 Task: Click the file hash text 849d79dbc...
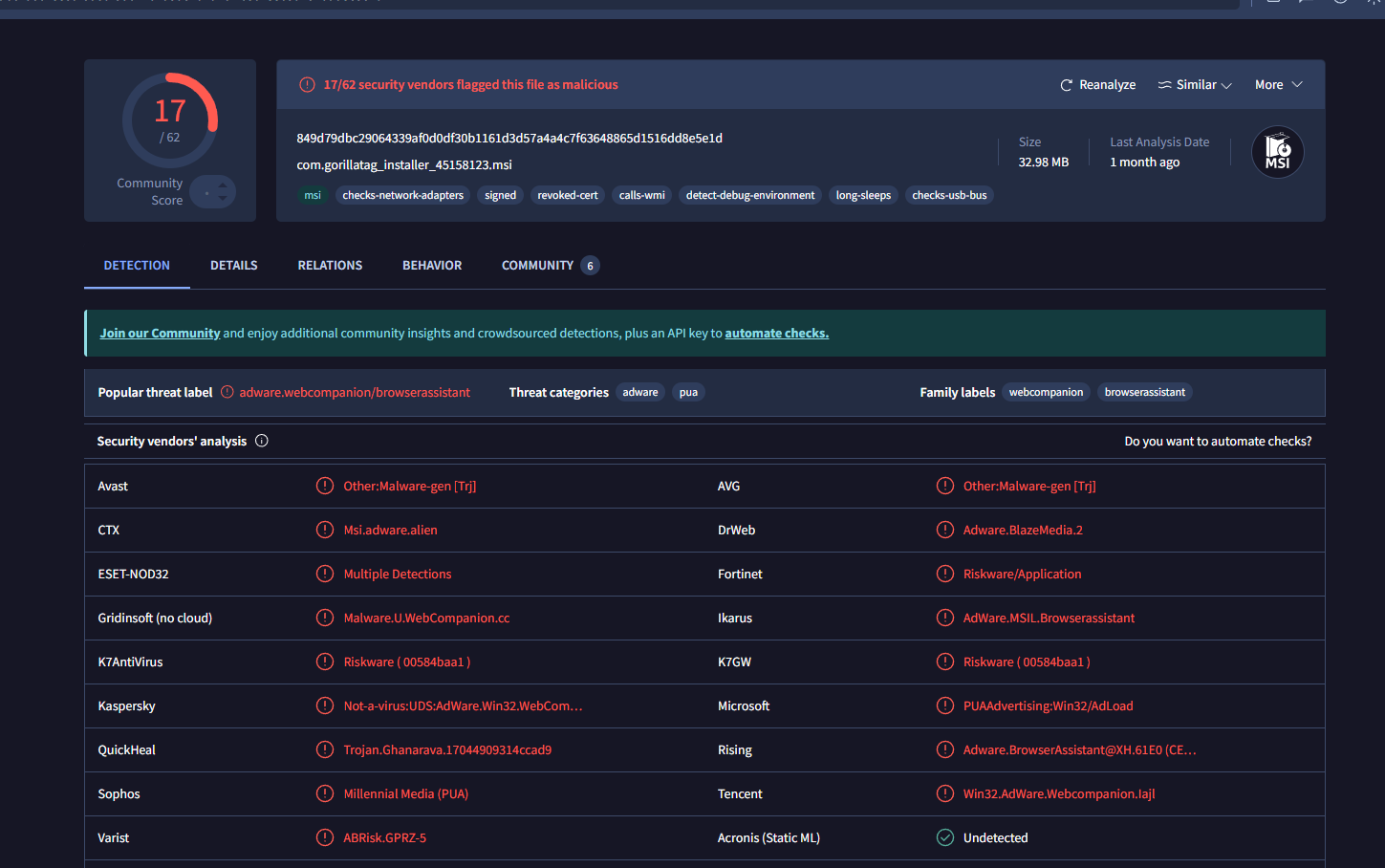click(x=509, y=139)
